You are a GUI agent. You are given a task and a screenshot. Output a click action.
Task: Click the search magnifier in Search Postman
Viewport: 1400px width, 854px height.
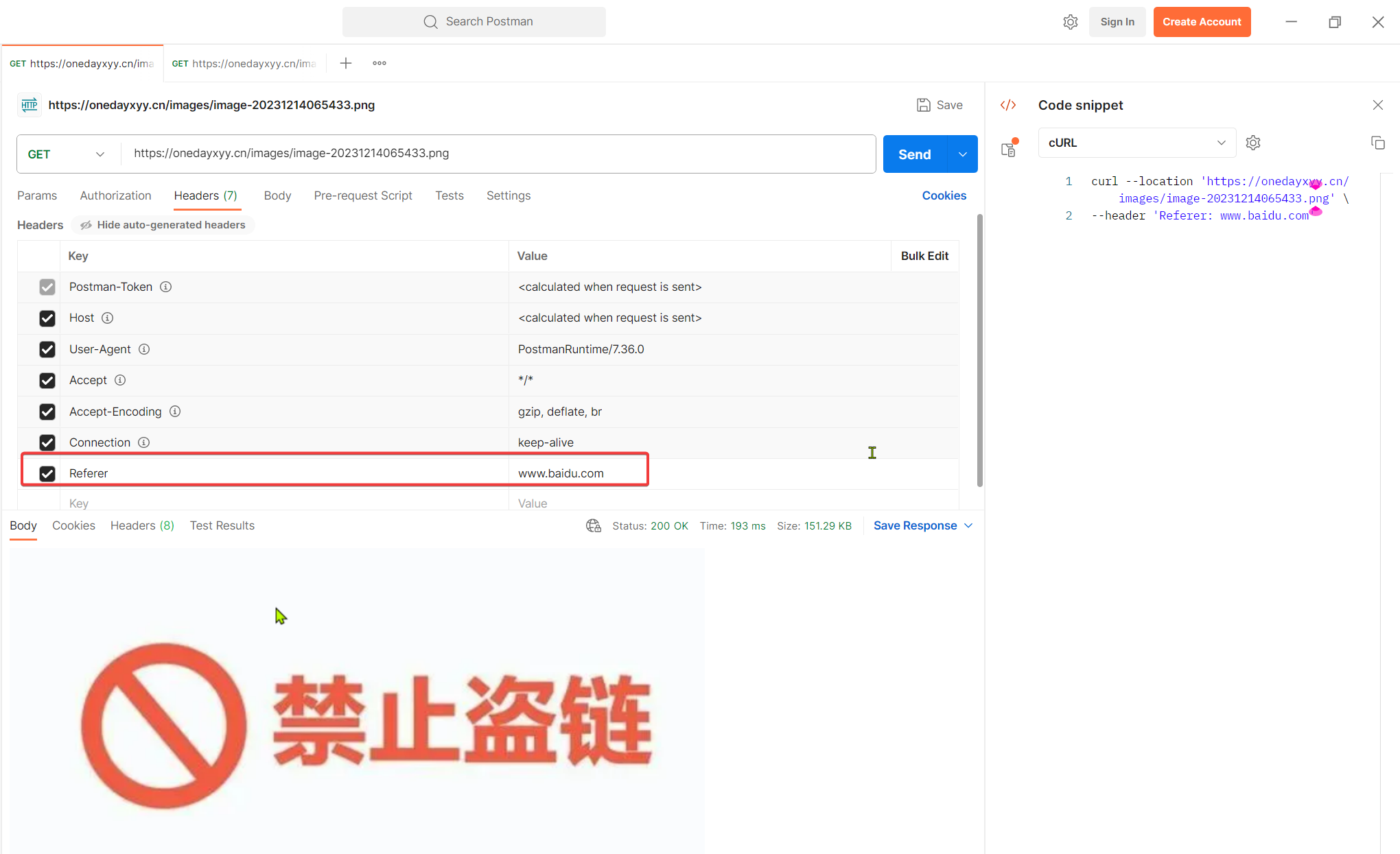430,21
